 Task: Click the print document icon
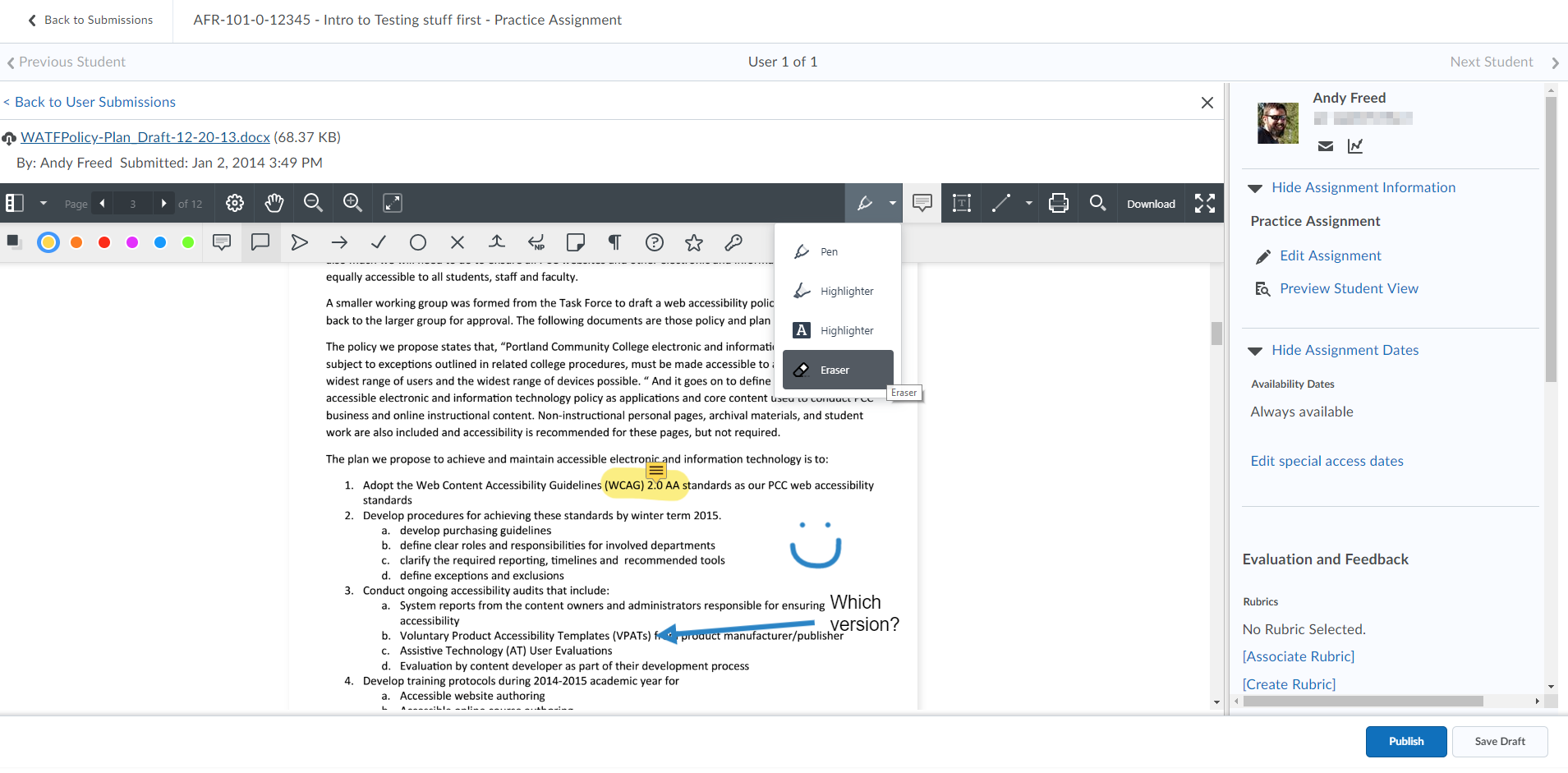coord(1059,203)
